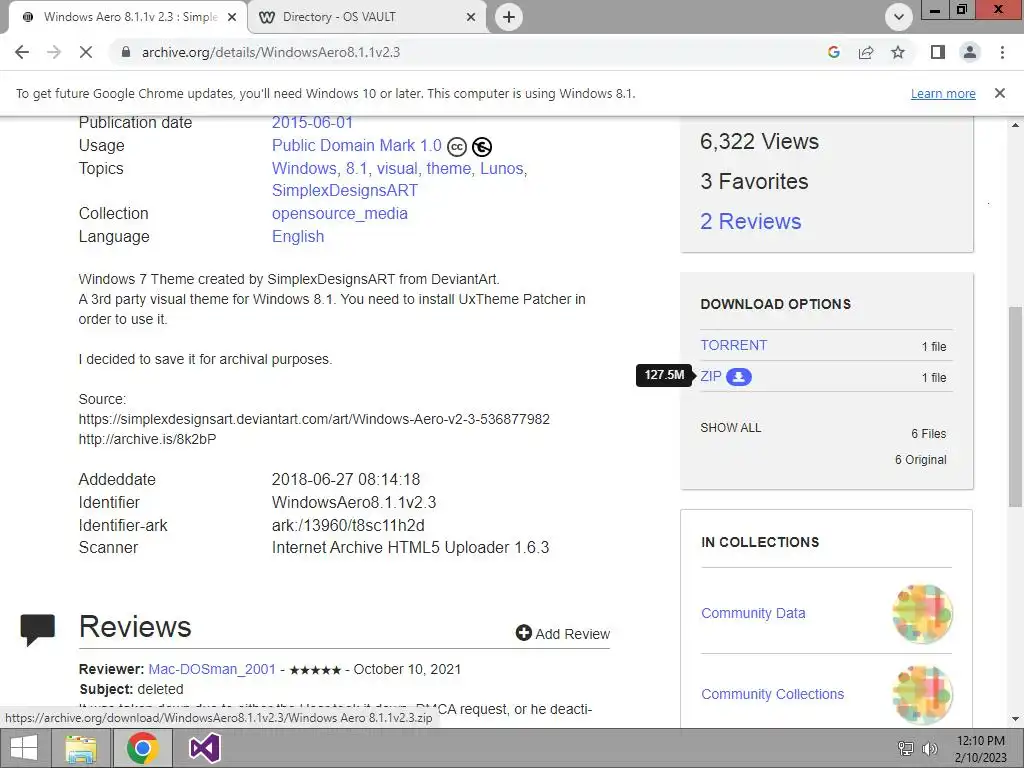This screenshot has width=1024, height=768.
Task: Open the Community Collections link
Action: click(x=773, y=694)
